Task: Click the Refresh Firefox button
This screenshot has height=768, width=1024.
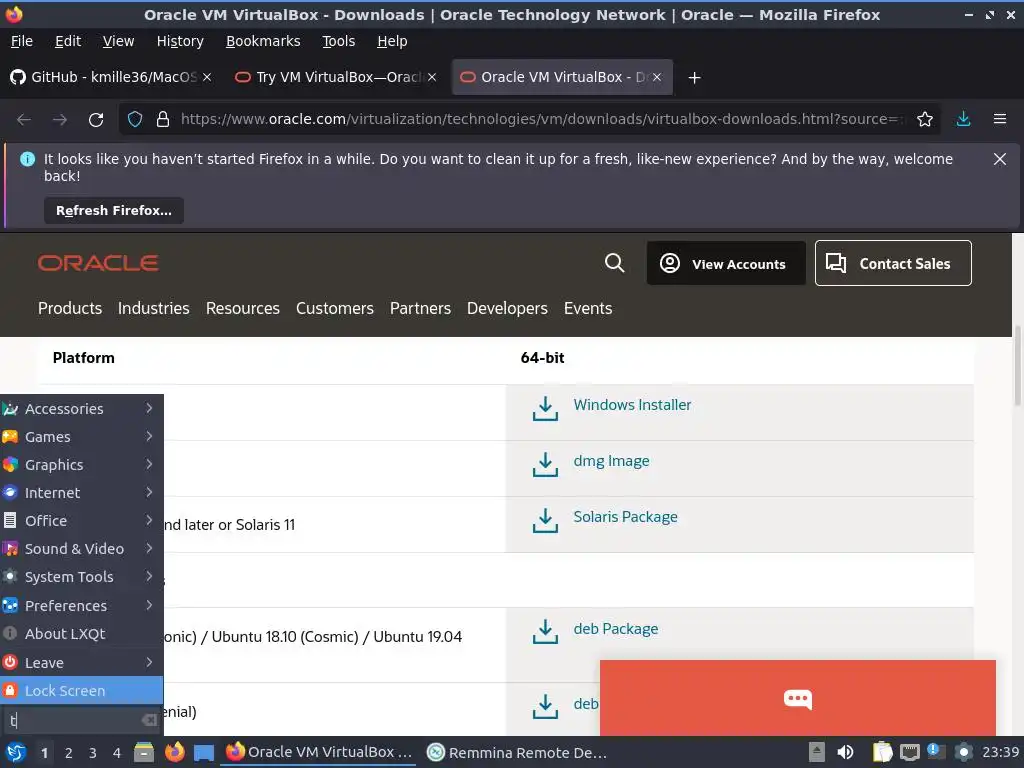Action: [x=114, y=211]
